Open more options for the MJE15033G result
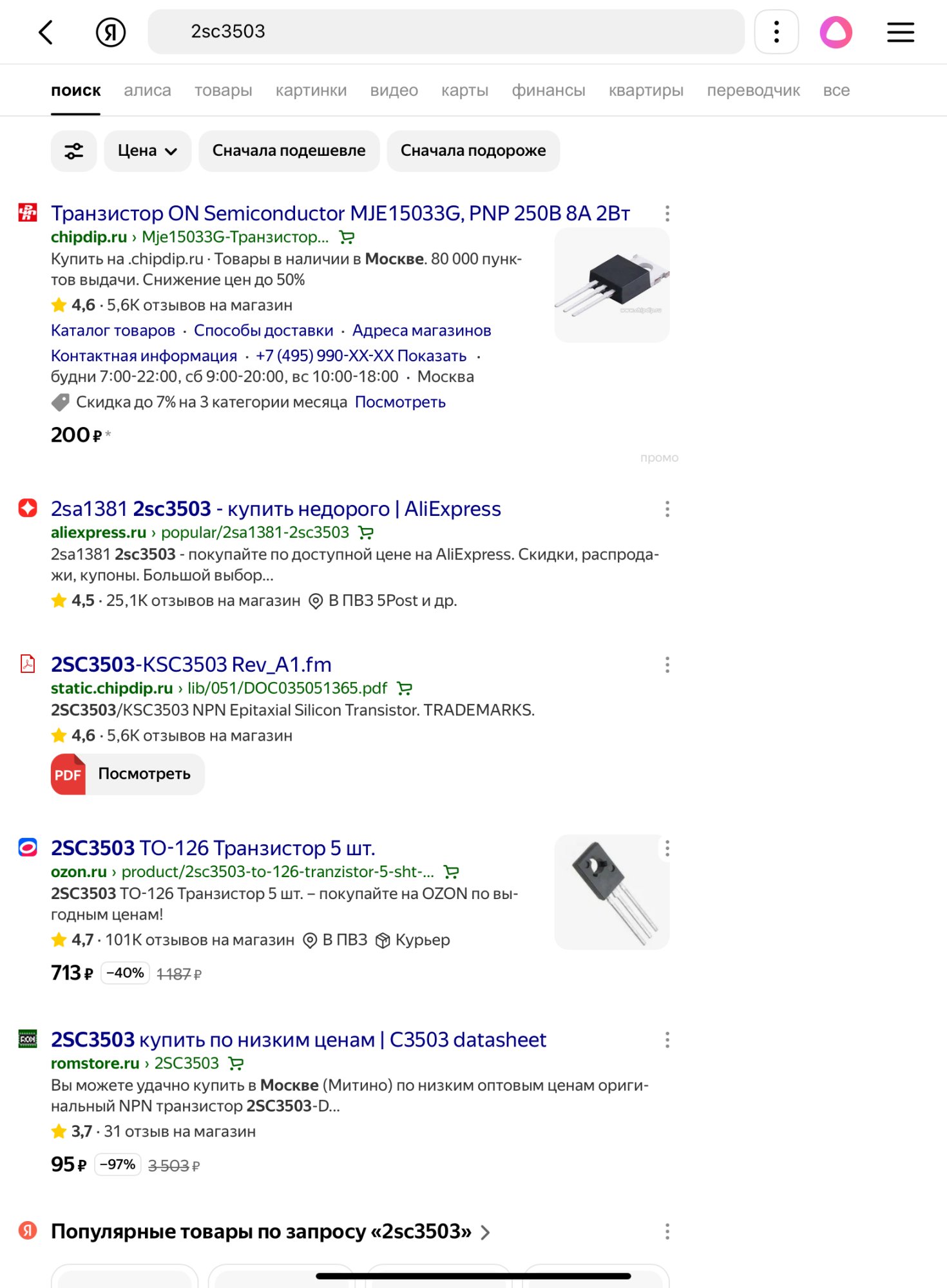 667,213
